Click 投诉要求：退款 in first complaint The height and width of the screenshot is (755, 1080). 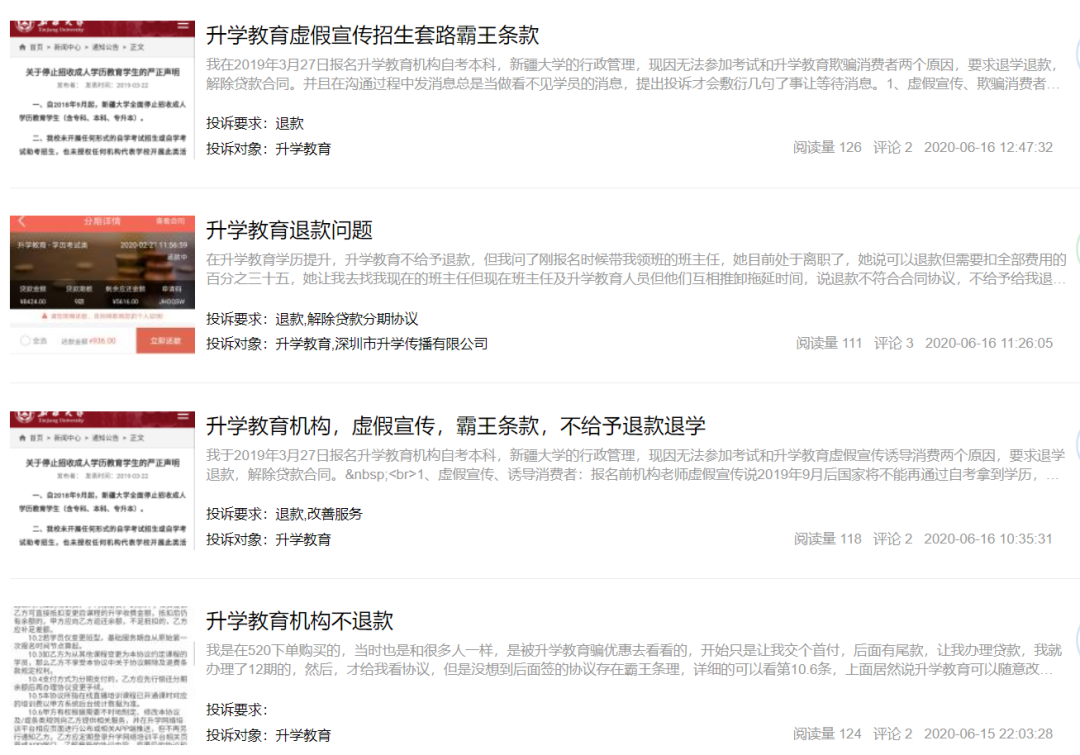(x=255, y=123)
